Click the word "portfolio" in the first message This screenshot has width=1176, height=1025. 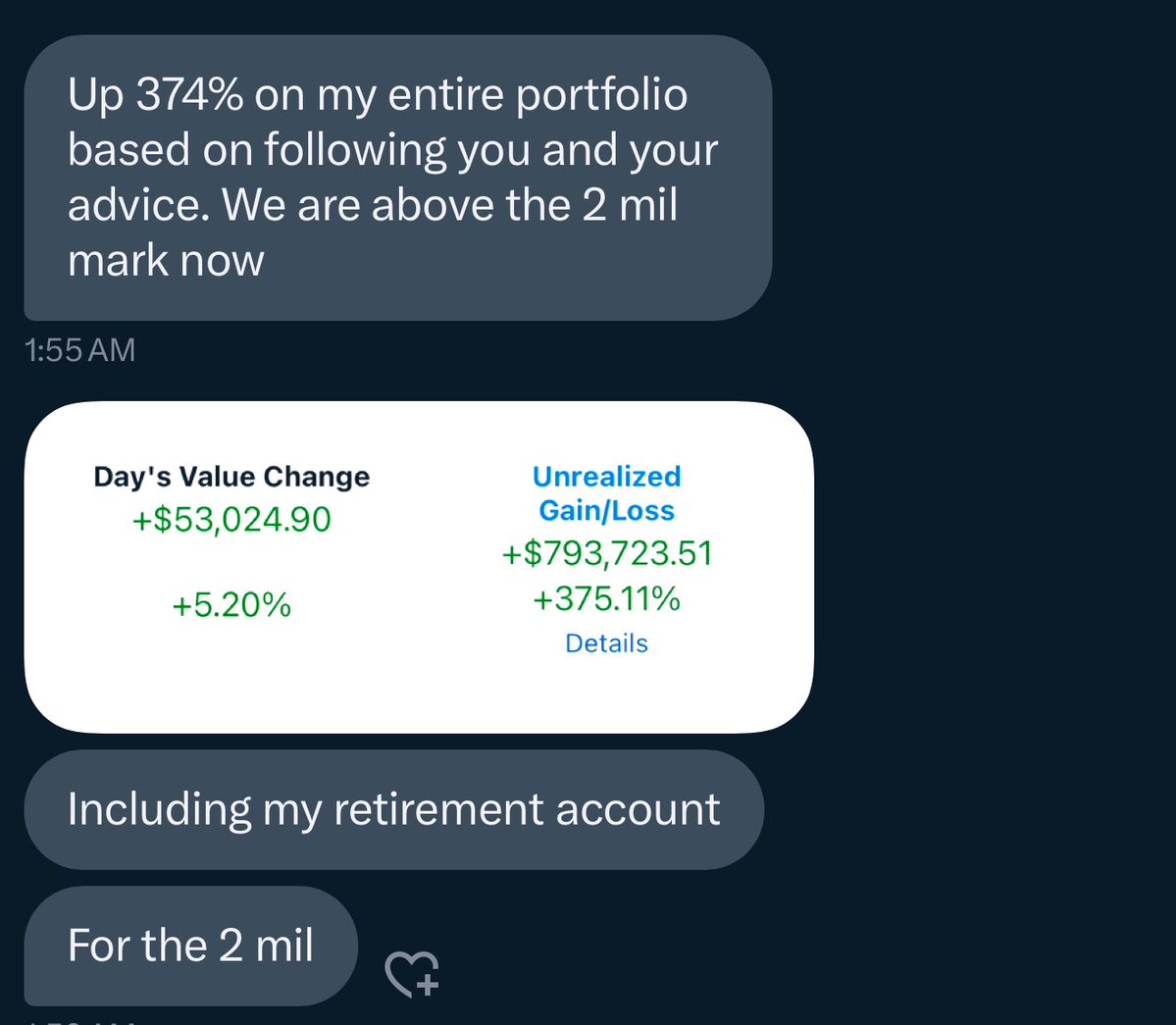[x=601, y=95]
